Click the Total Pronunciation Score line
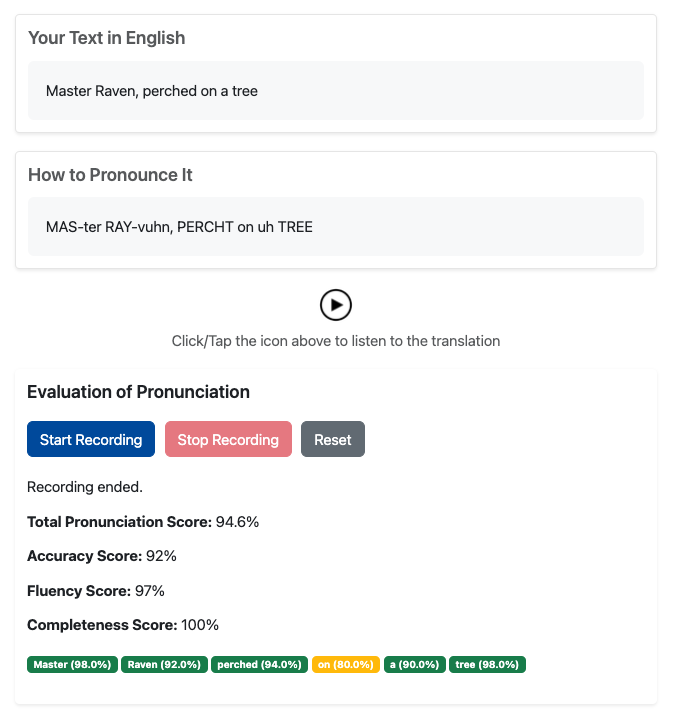The image size is (673, 715). tap(143, 522)
